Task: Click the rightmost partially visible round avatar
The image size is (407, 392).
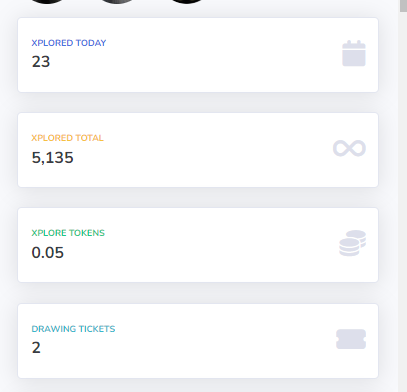Action: [187, 1]
